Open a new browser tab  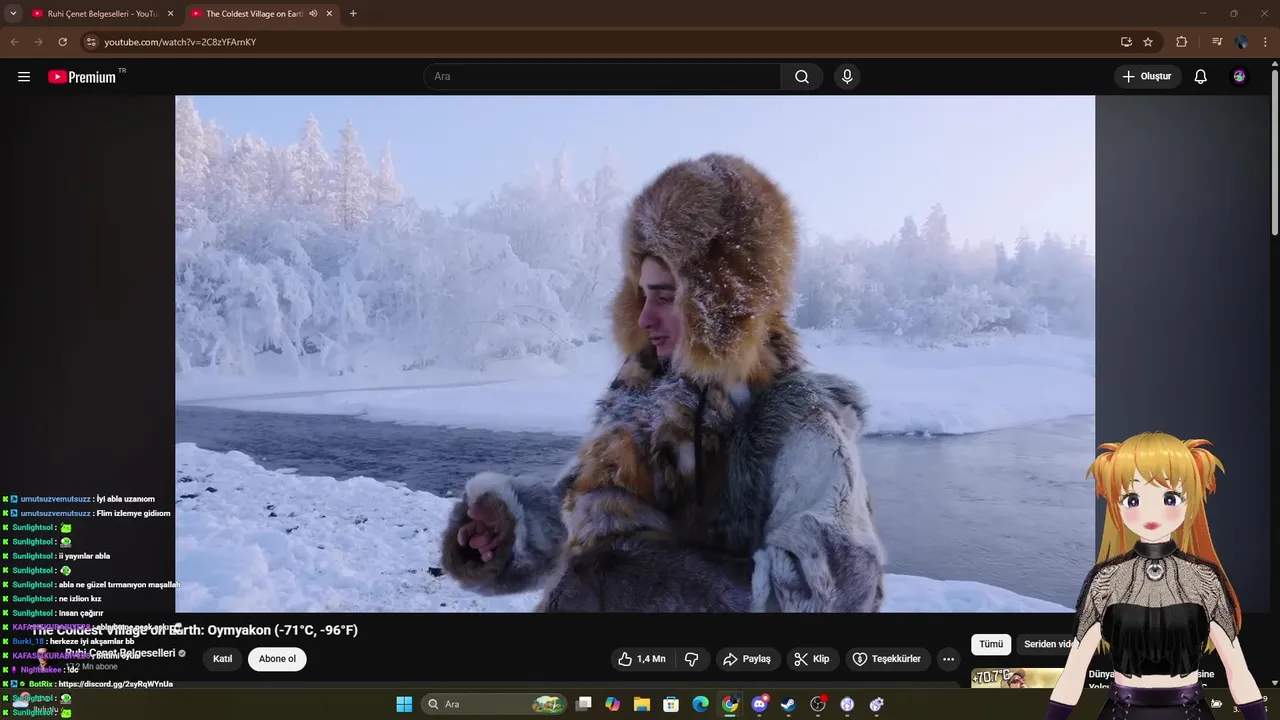click(x=353, y=14)
